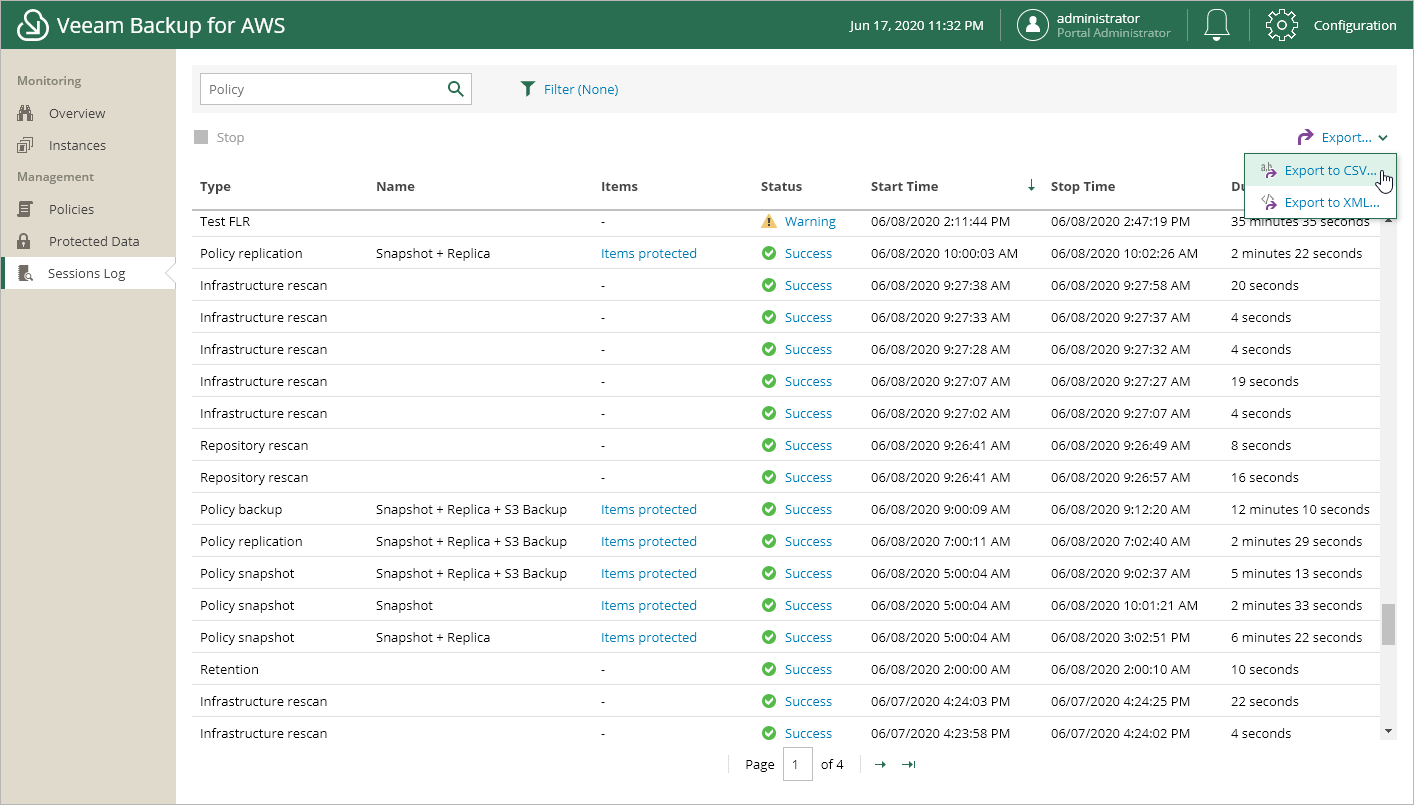Click the name cell reading only Snapshot
This screenshot has height=805, width=1414.
(x=404, y=605)
